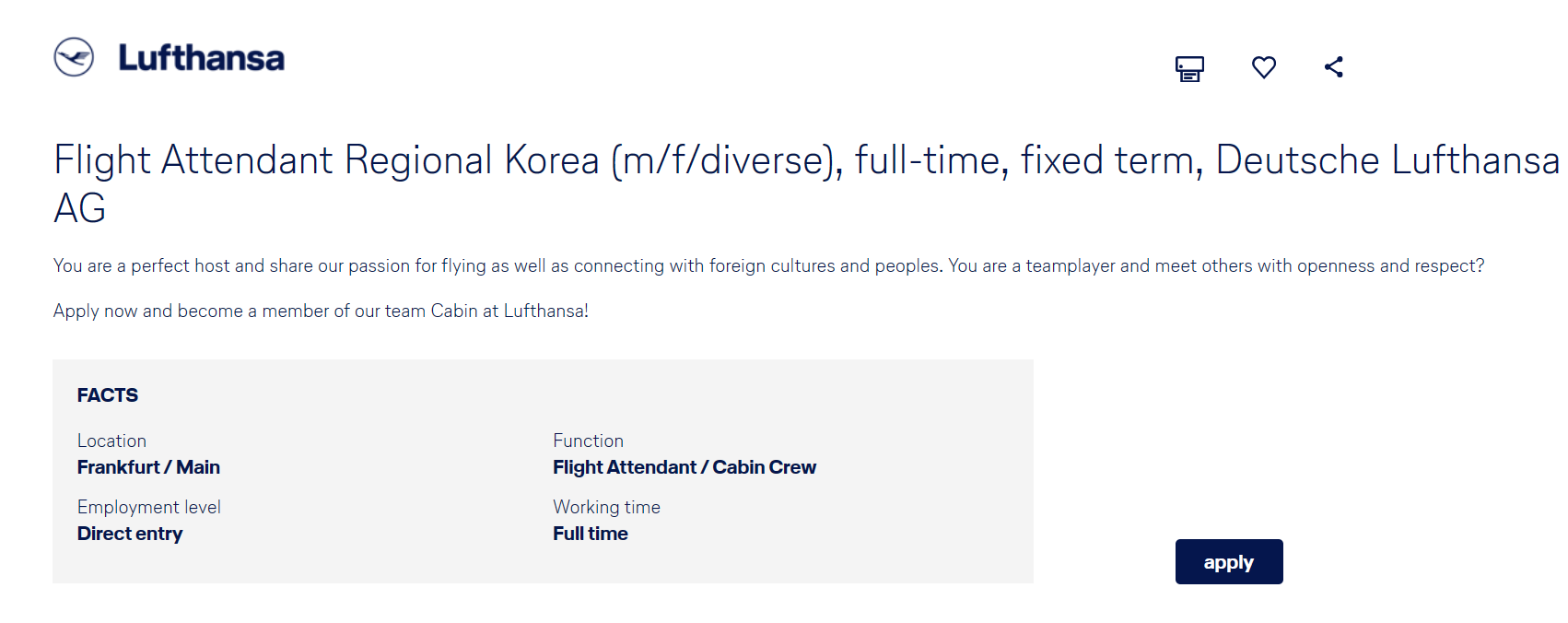Open homepage via Lufthansa wordmark

click(x=201, y=58)
